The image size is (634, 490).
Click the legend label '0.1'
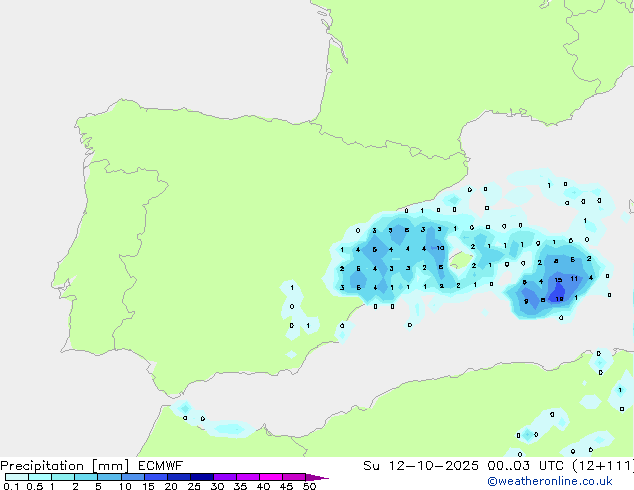pos(11,486)
